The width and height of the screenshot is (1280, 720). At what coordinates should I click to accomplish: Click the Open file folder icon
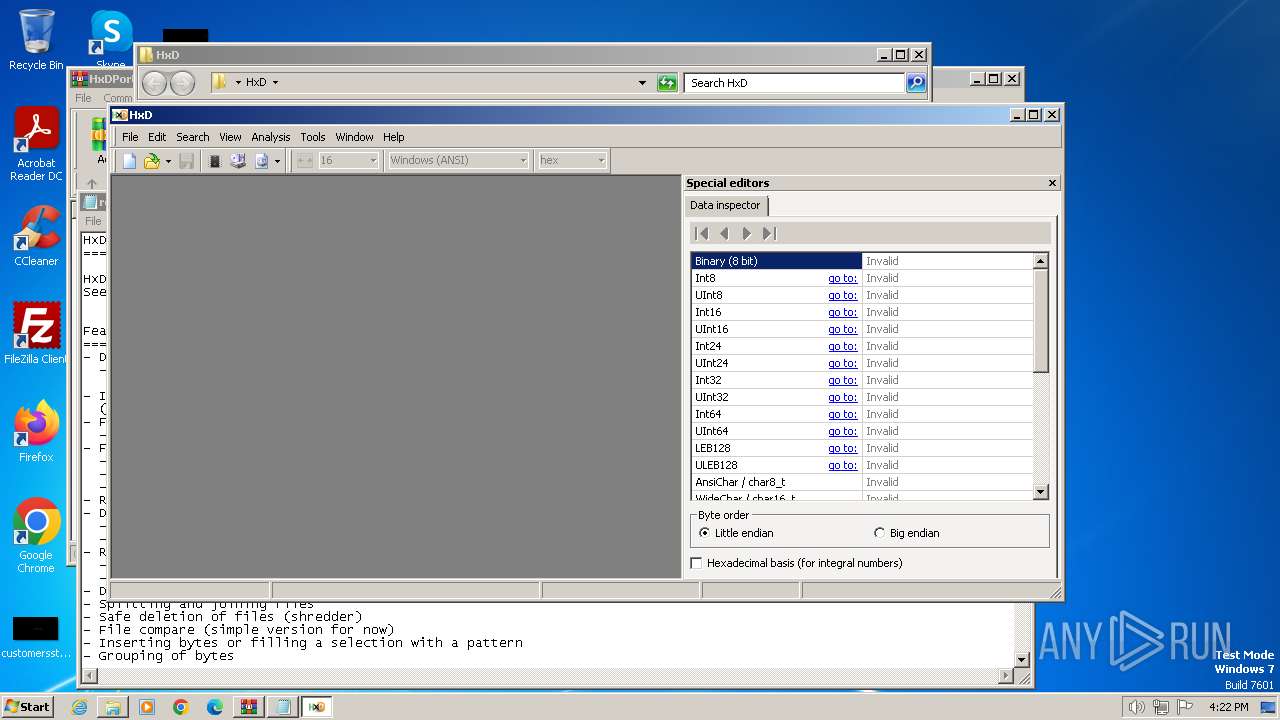pos(151,161)
